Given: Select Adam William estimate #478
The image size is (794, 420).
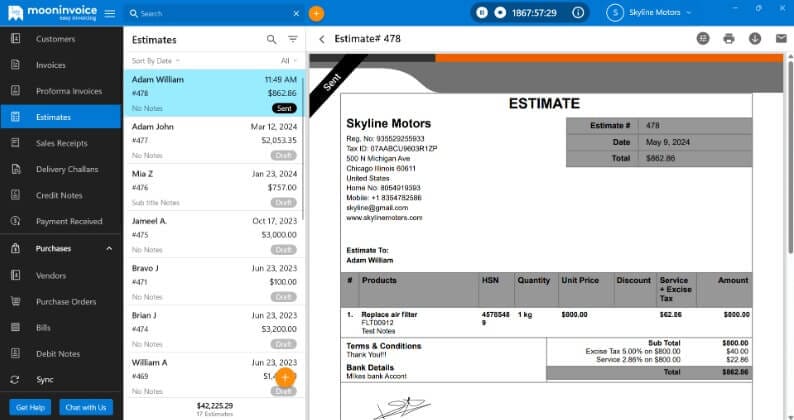Looking at the screenshot, I should click(214, 93).
